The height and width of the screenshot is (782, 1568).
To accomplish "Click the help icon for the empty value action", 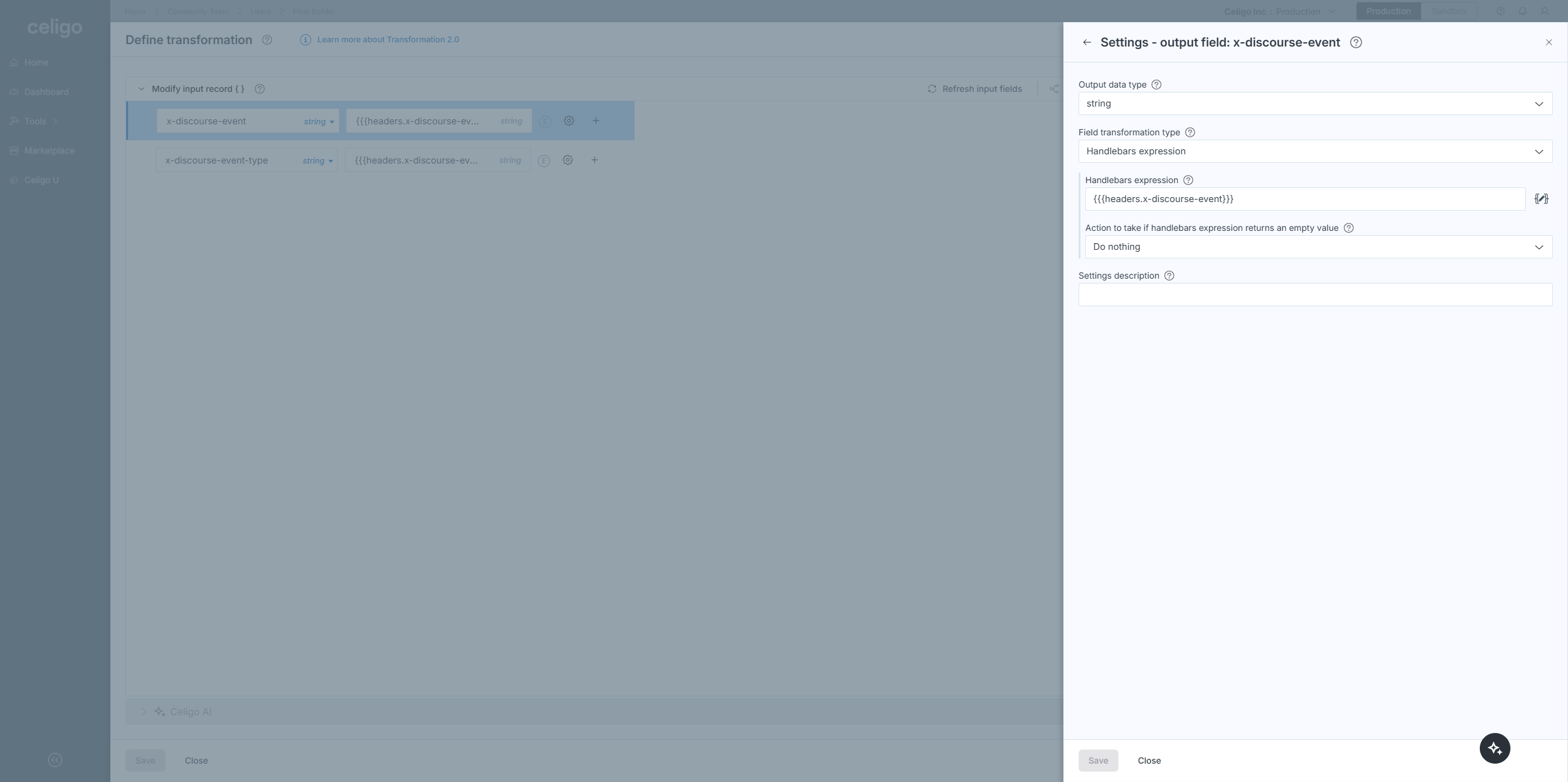I will click(1349, 228).
